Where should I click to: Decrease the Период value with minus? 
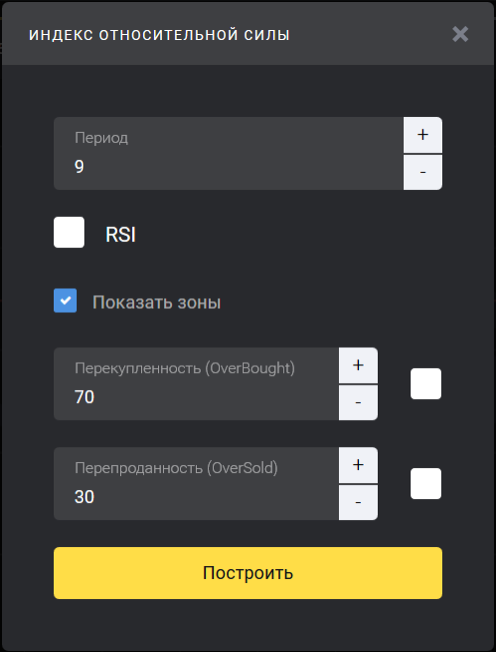pyautogui.click(x=422, y=172)
